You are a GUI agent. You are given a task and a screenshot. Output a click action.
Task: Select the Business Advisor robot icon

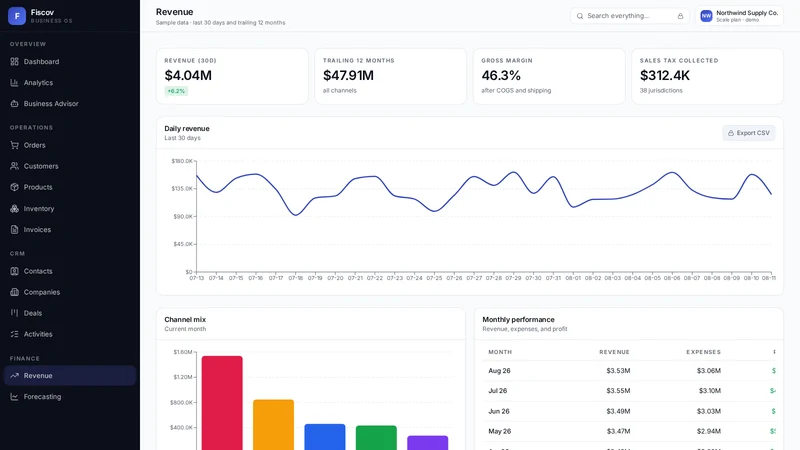tap(14, 104)
